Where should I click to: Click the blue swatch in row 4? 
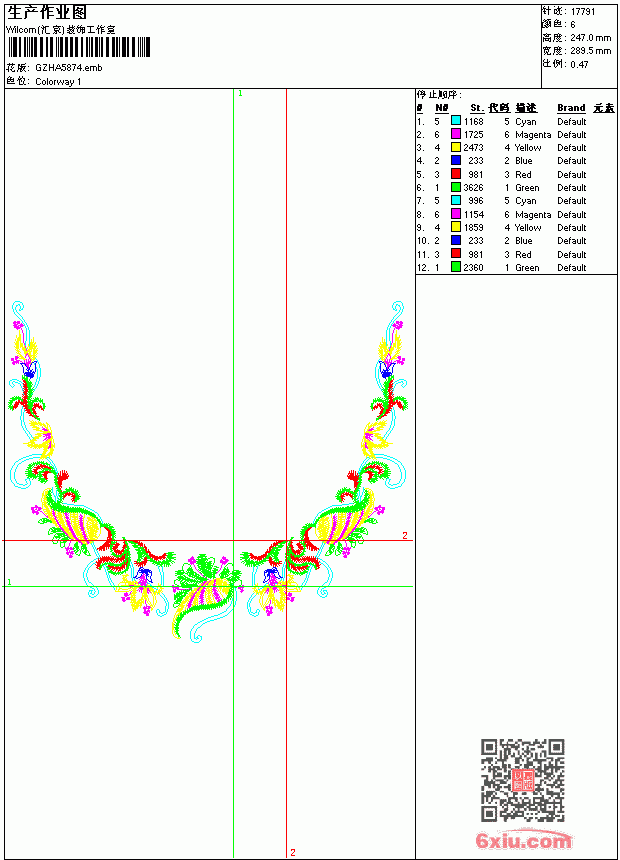point(455,160)
